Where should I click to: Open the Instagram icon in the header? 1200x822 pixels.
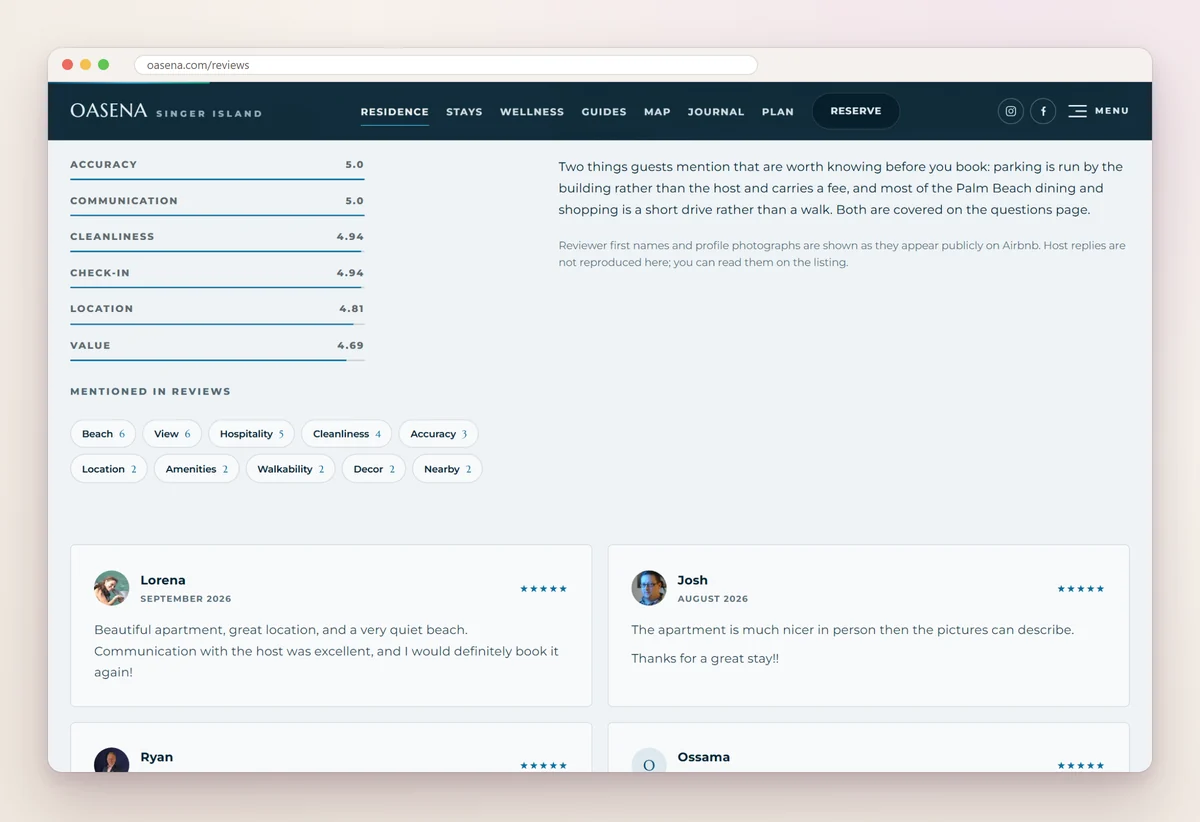[x=1011, y=111]
